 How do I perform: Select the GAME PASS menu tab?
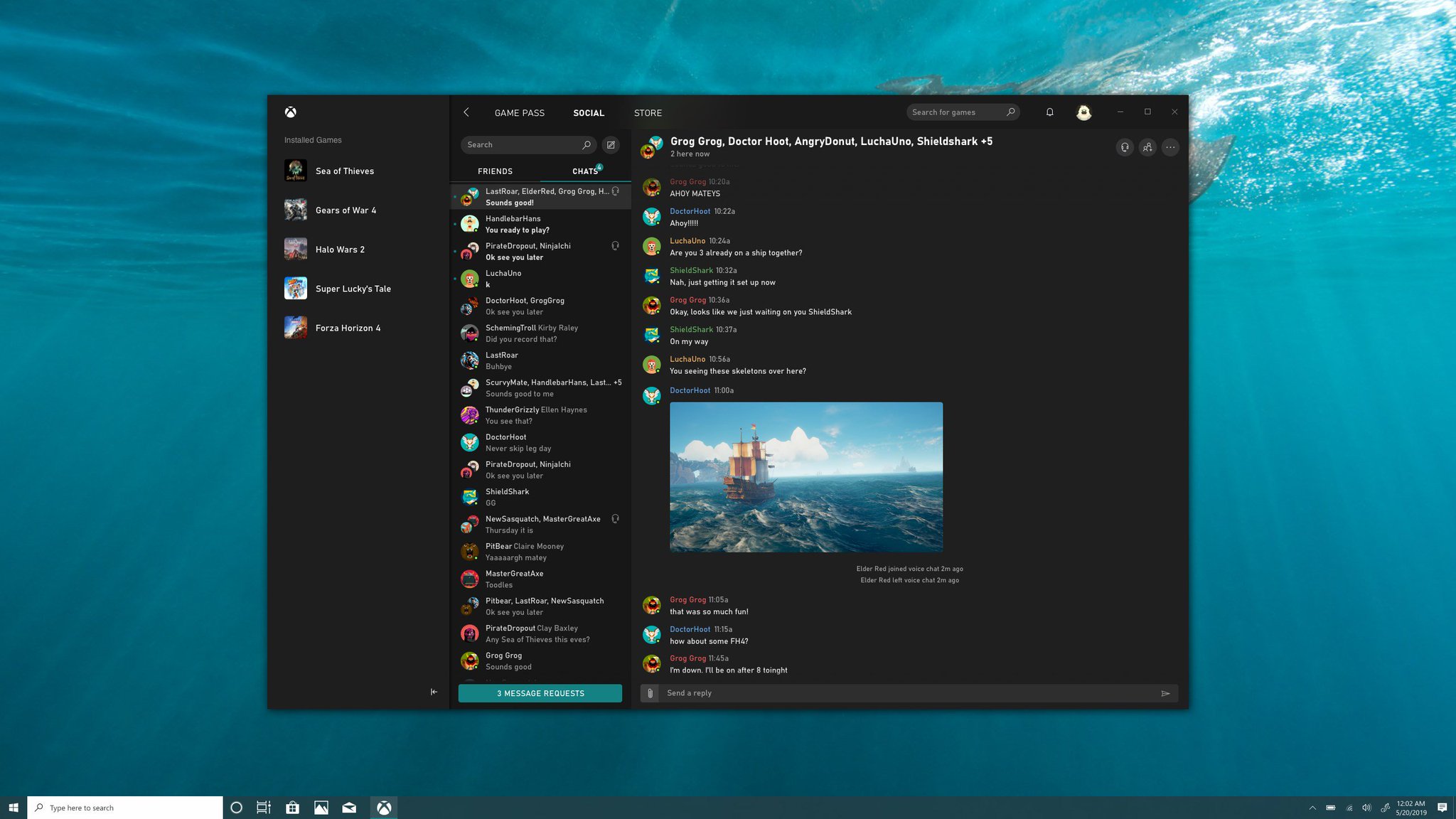(519, 112)
